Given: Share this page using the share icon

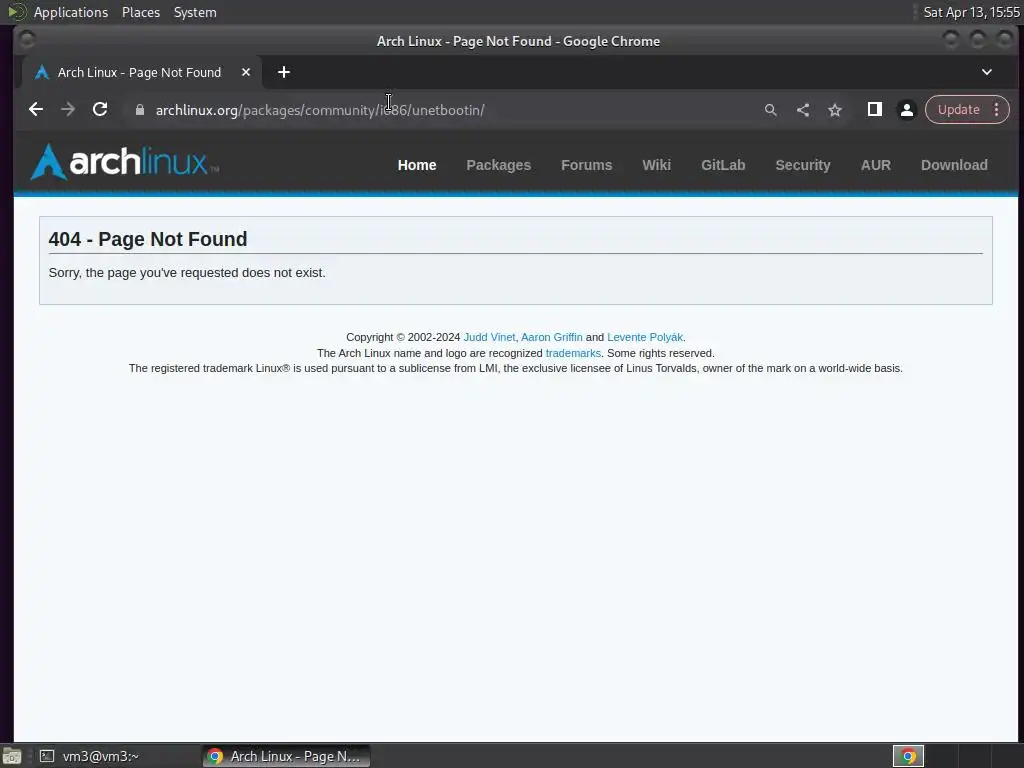Looking at the screenshot, I should point(803,110).
